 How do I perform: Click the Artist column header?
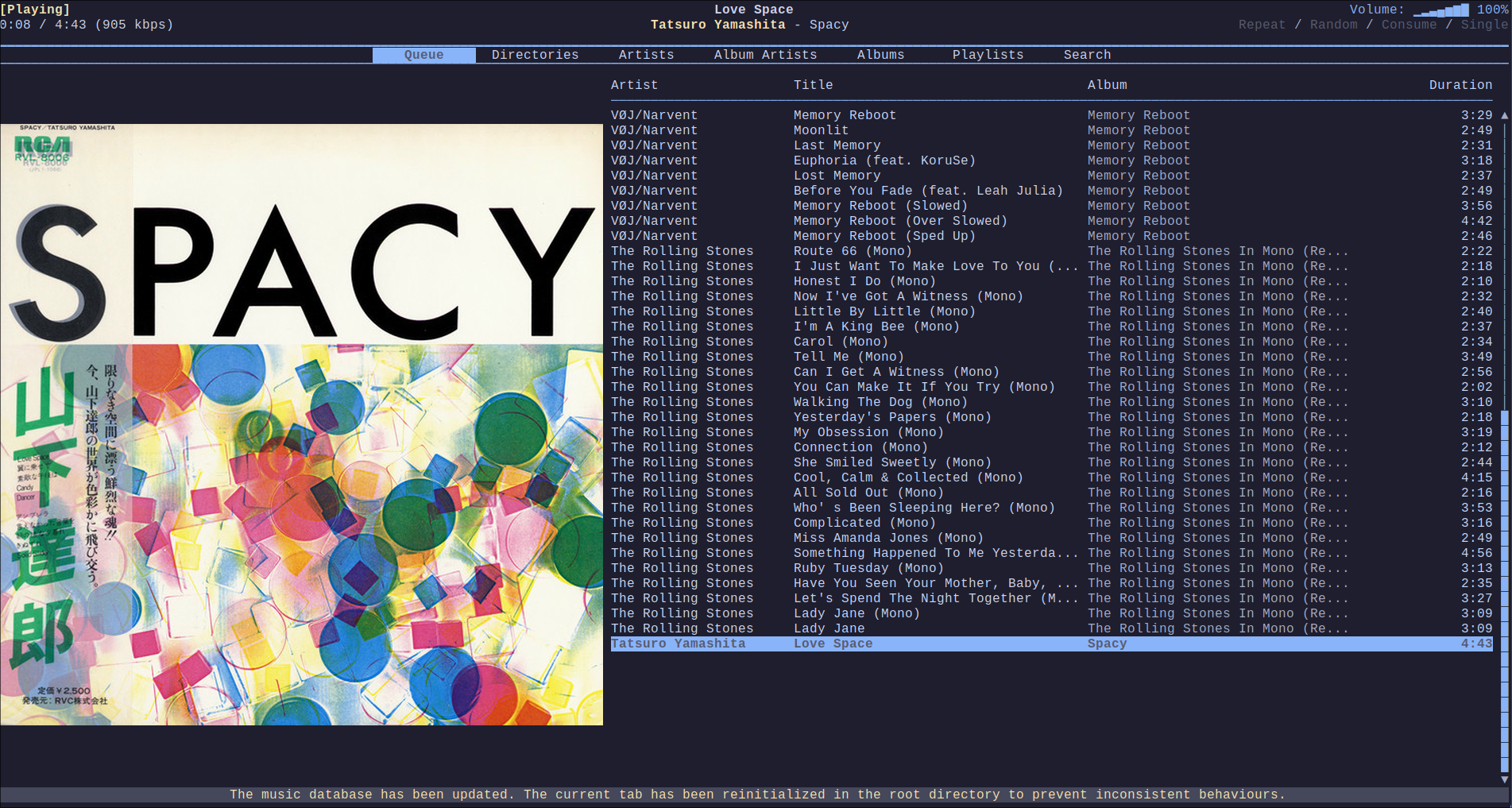[634, 85]
